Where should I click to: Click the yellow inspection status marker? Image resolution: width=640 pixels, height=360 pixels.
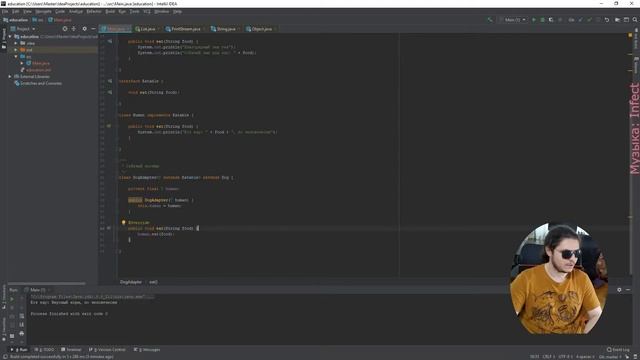point(630,36)
